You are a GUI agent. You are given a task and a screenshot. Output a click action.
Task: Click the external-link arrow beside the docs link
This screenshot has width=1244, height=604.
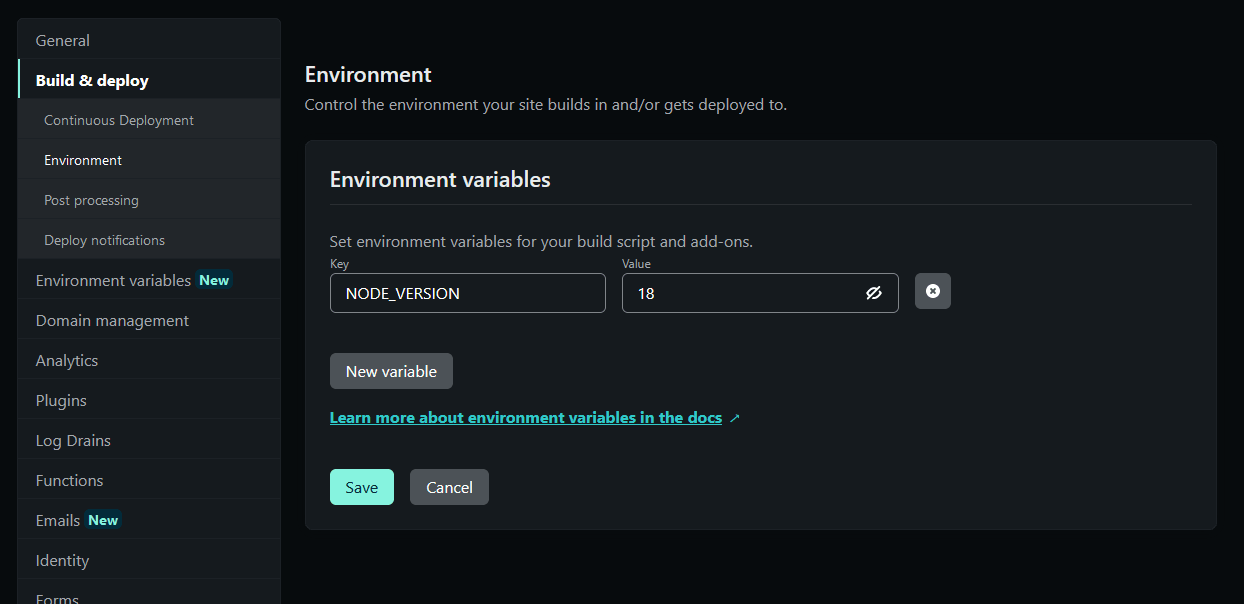tap(735, 417)
